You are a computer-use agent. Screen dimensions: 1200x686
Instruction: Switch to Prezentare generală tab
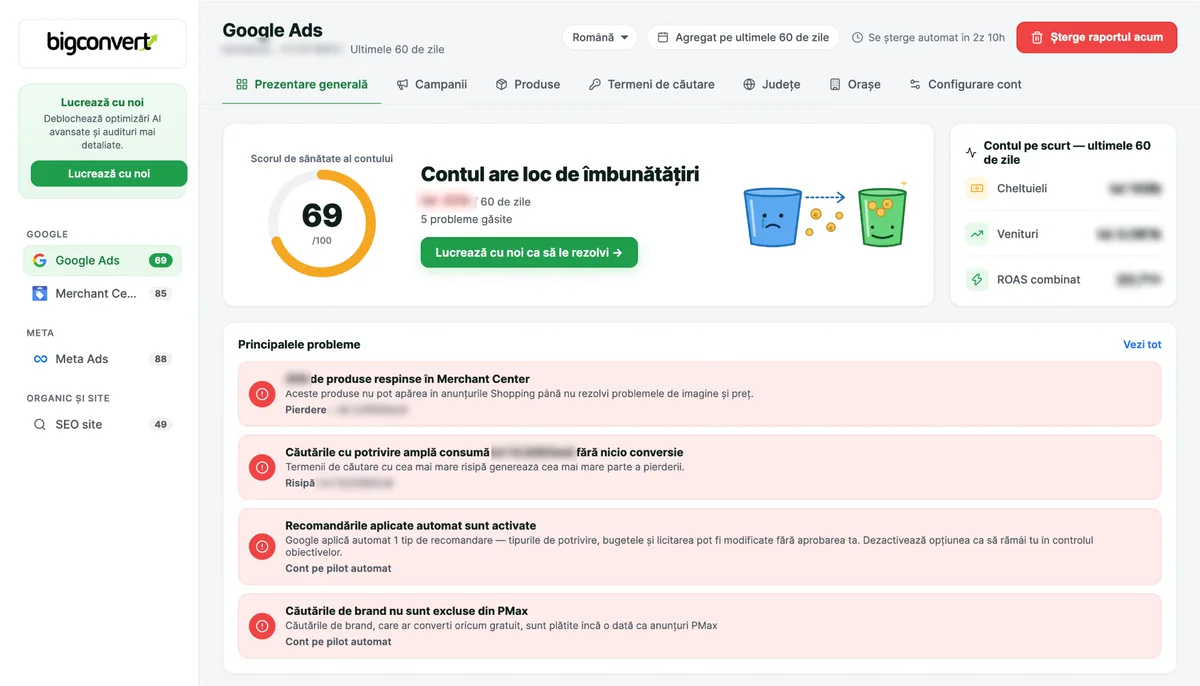[302, 84]
